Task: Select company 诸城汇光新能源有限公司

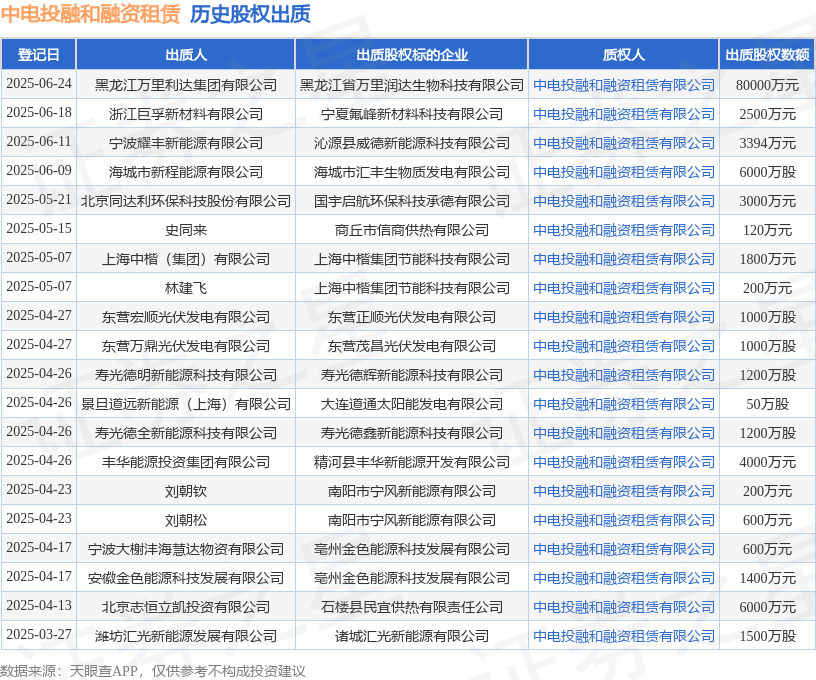Action: pyautogui.click(x=412, y=636)
